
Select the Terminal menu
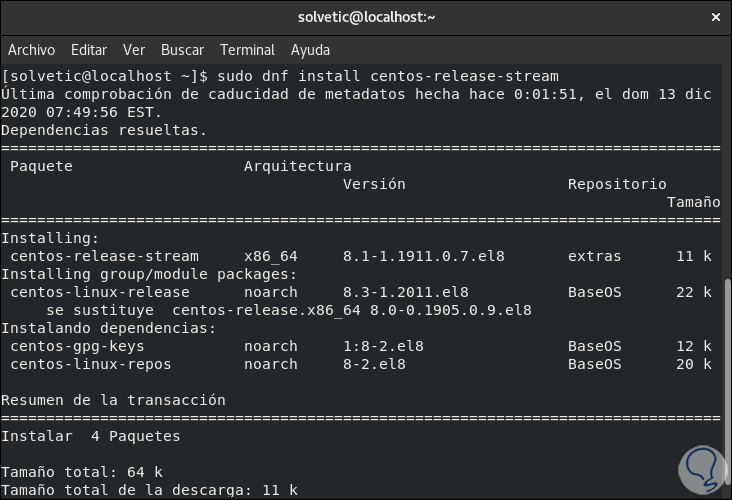247,50
